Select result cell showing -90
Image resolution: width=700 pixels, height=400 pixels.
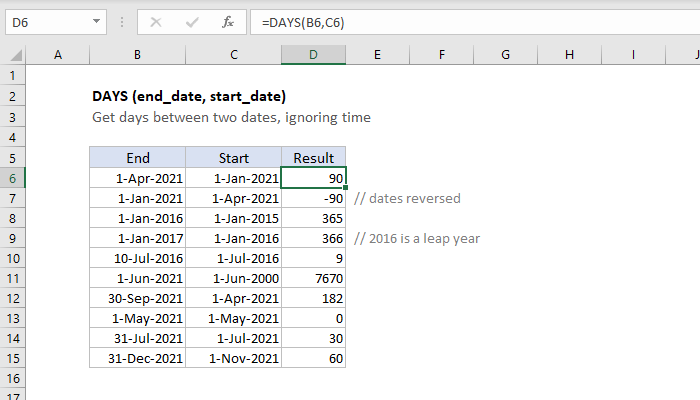point(313,198)
